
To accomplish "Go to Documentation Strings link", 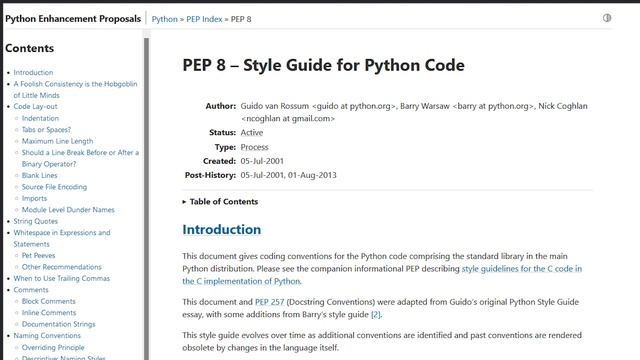I will [x=58, y=324].
